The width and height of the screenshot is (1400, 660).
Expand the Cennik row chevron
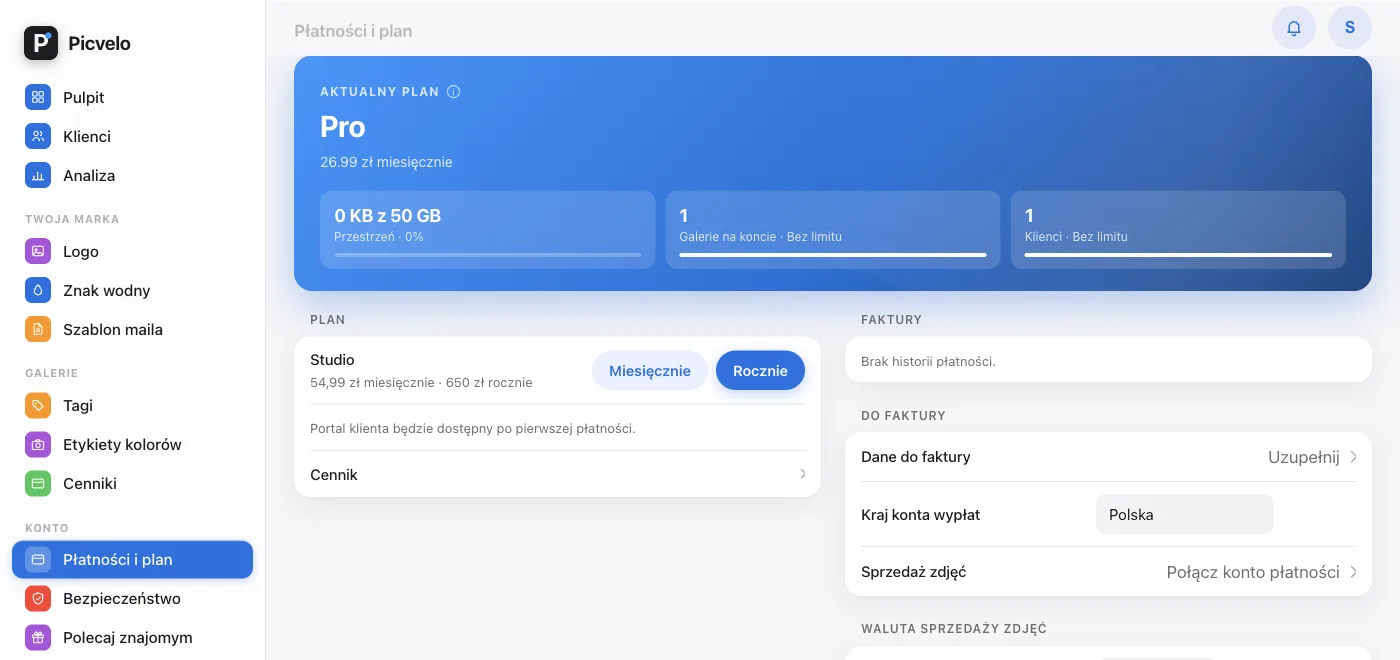click(803, 475)
